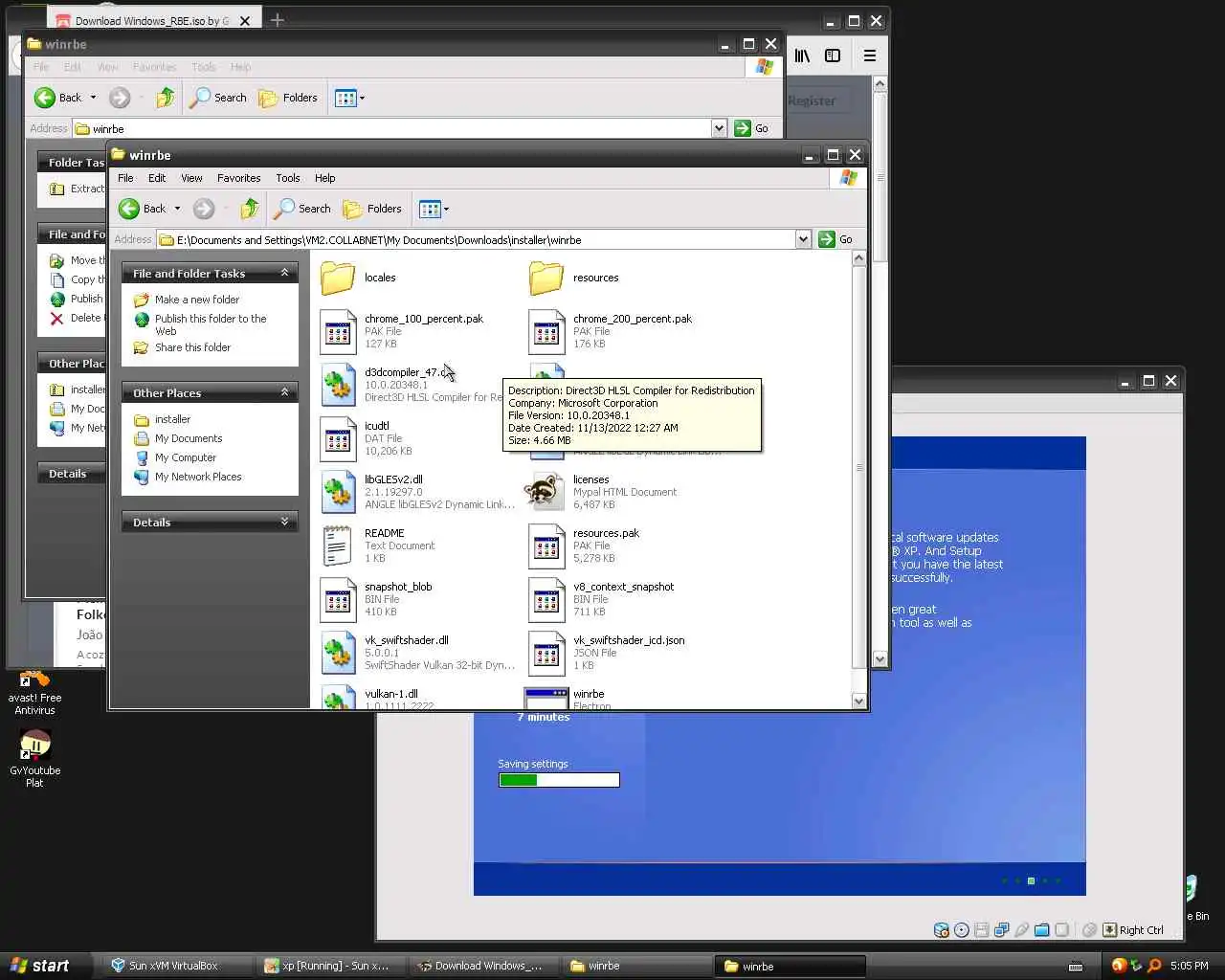Screen dimensions: 1225x980
Task: Click Back arrow icon in front winrbe window
Action: pyautogui.click(x=129, y=209)
